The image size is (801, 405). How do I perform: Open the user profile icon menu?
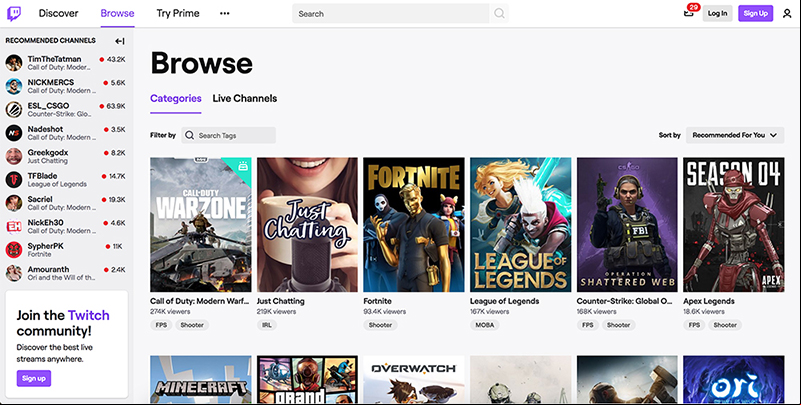click(x=787, y=14)
